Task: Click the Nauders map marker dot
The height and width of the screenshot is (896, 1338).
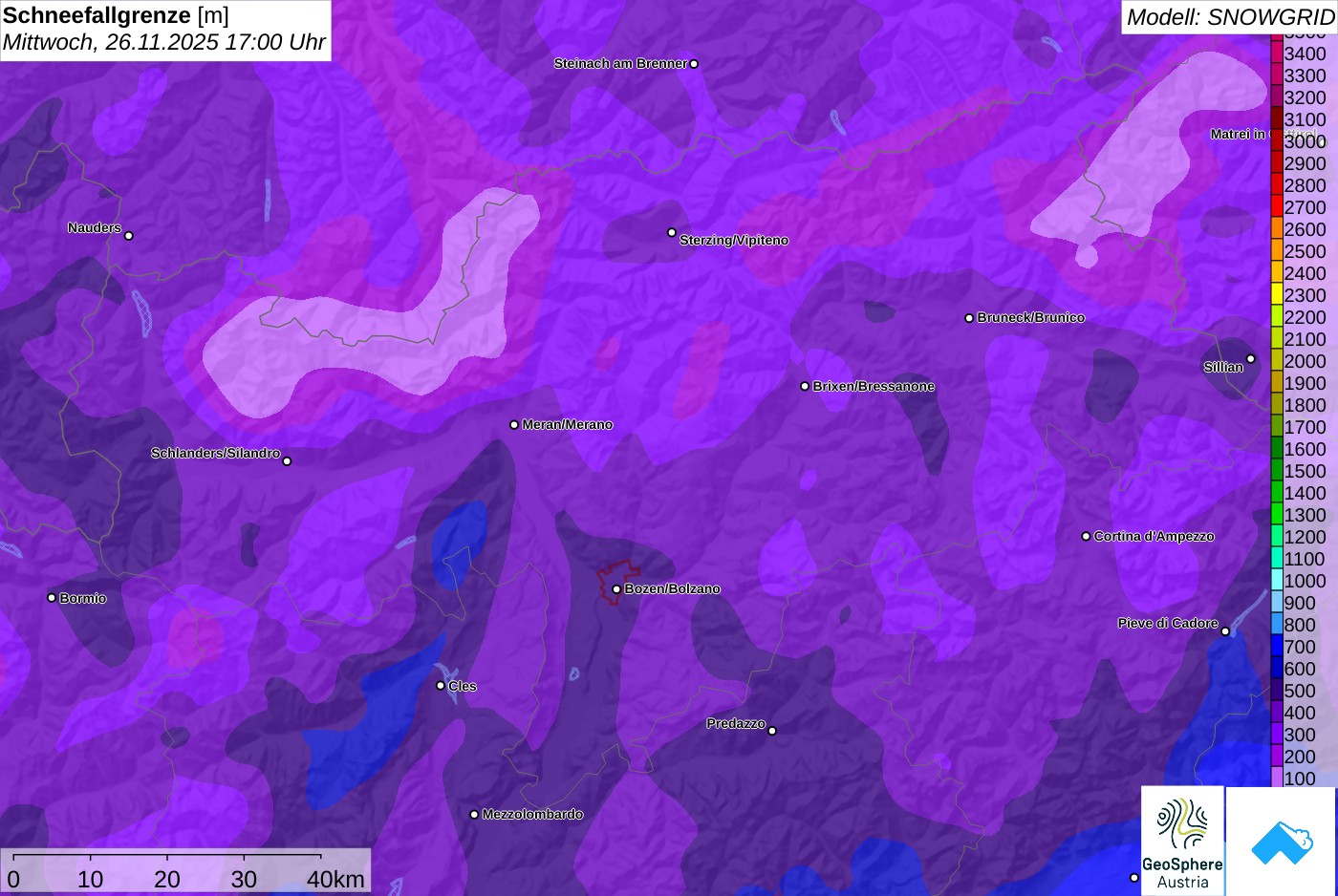Action: [x=129, y=235]
